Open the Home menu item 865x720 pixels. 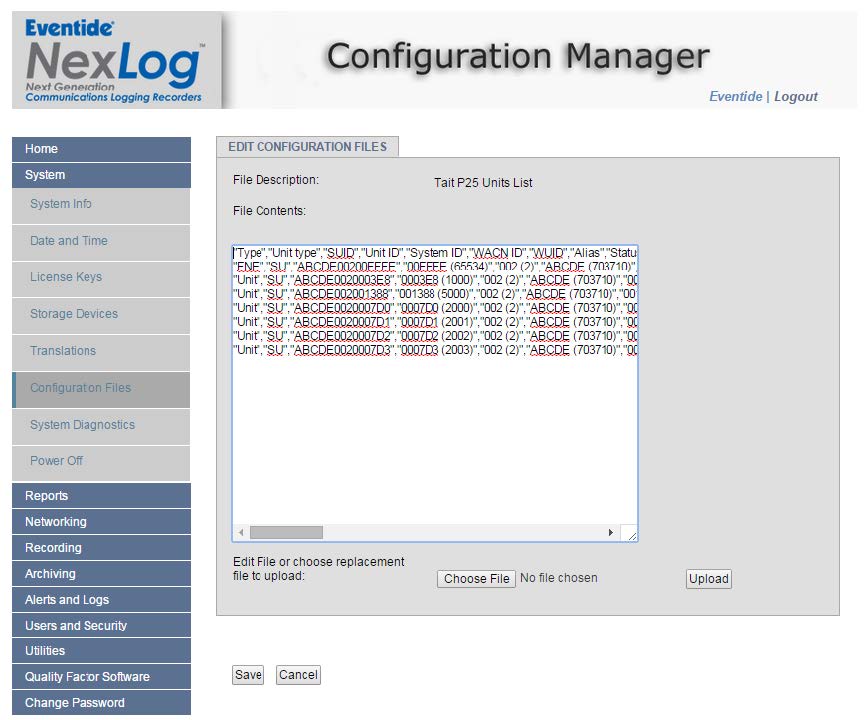click(100, 149)
